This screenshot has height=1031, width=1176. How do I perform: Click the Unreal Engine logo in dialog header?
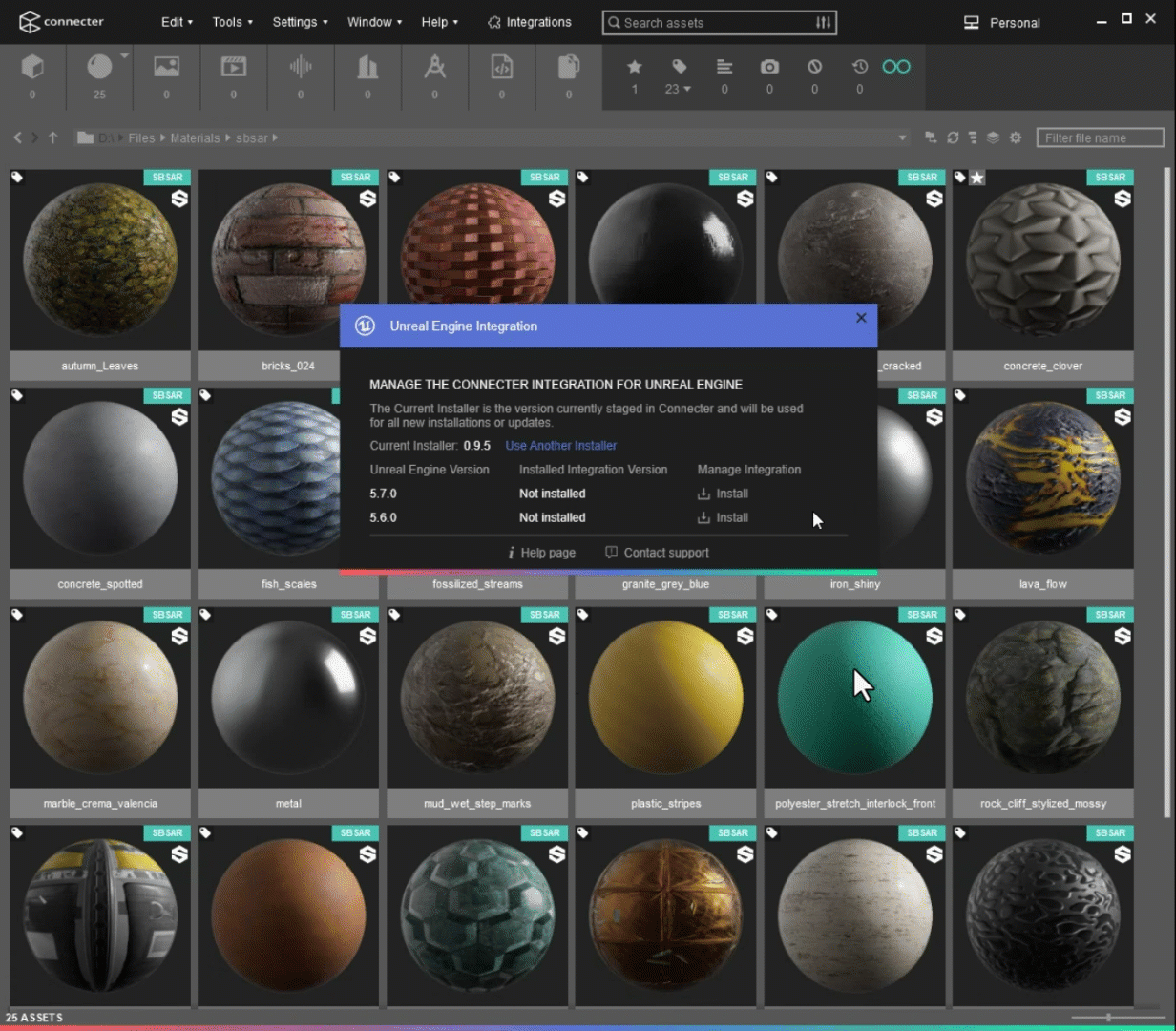[x=365, y=326]
